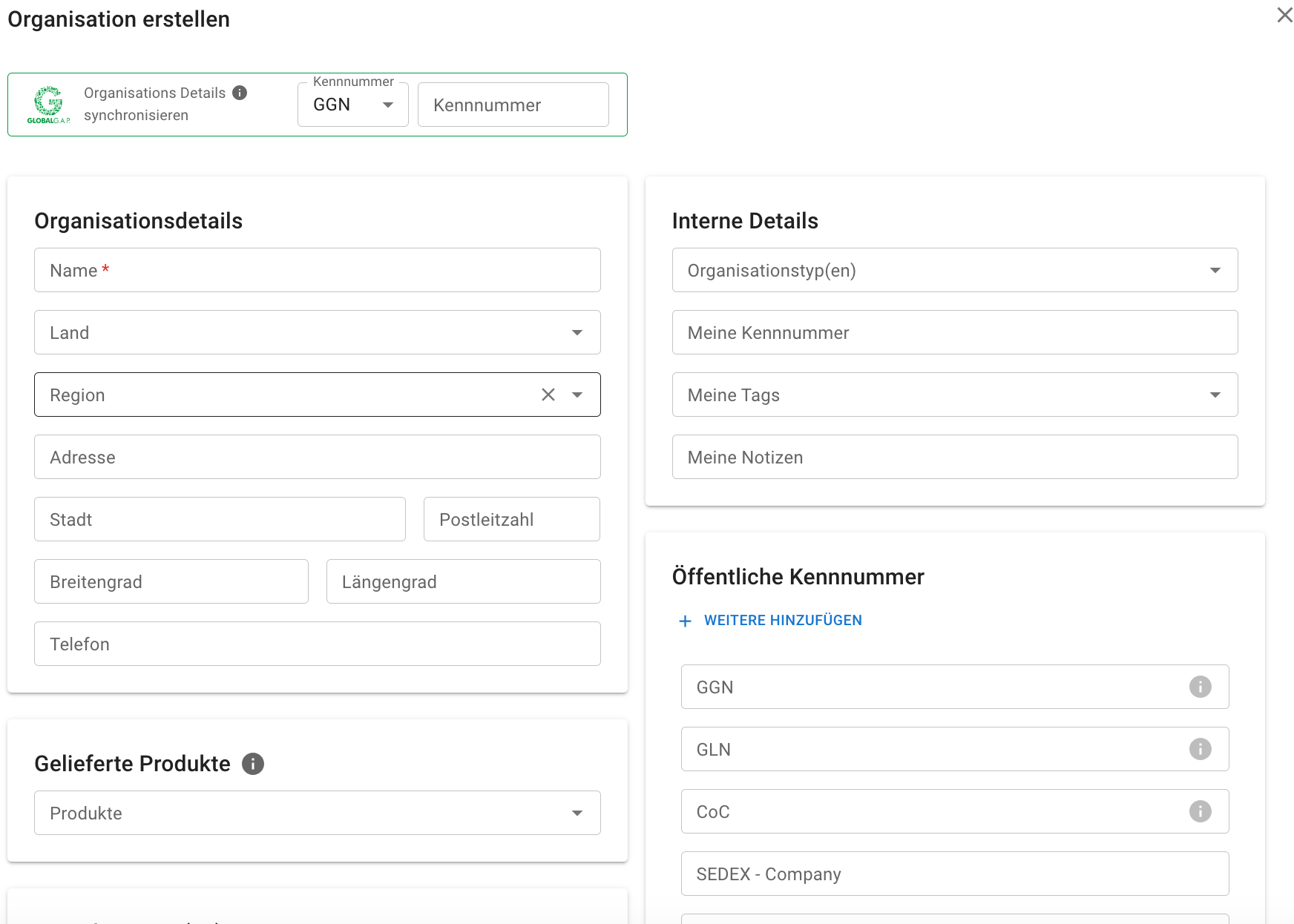This screenshot has width=1294, height=924.
Task: Show info for Gelieferte Produkte
Action: coord(253,764)
